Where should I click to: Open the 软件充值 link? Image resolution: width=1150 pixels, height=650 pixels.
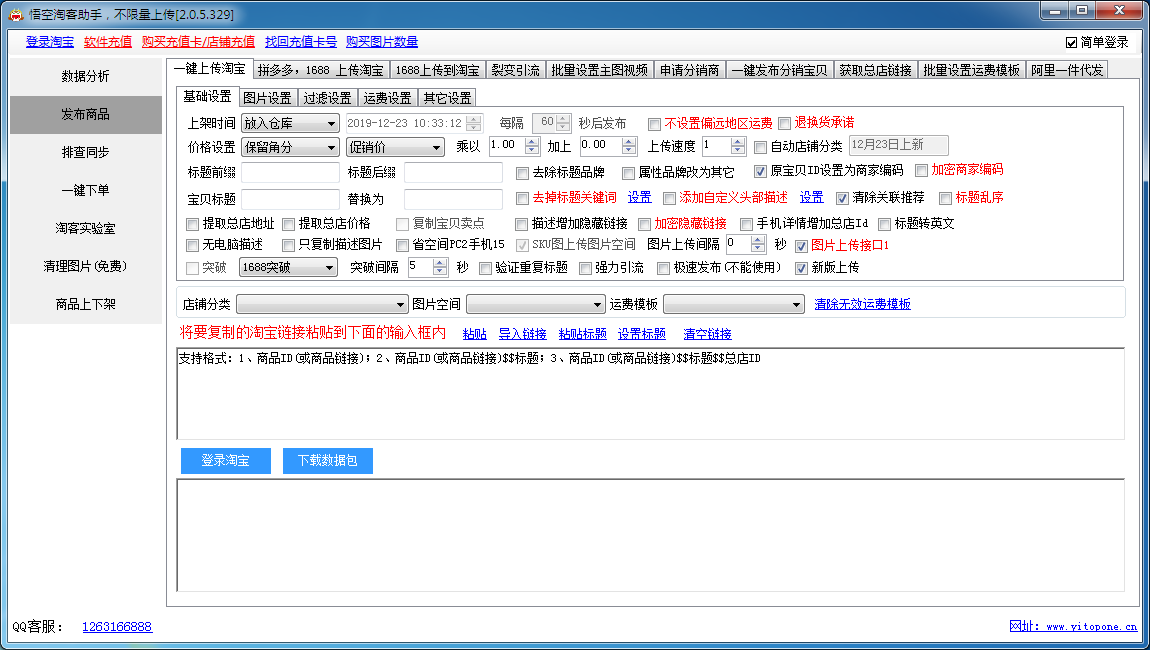click(108, 42)
